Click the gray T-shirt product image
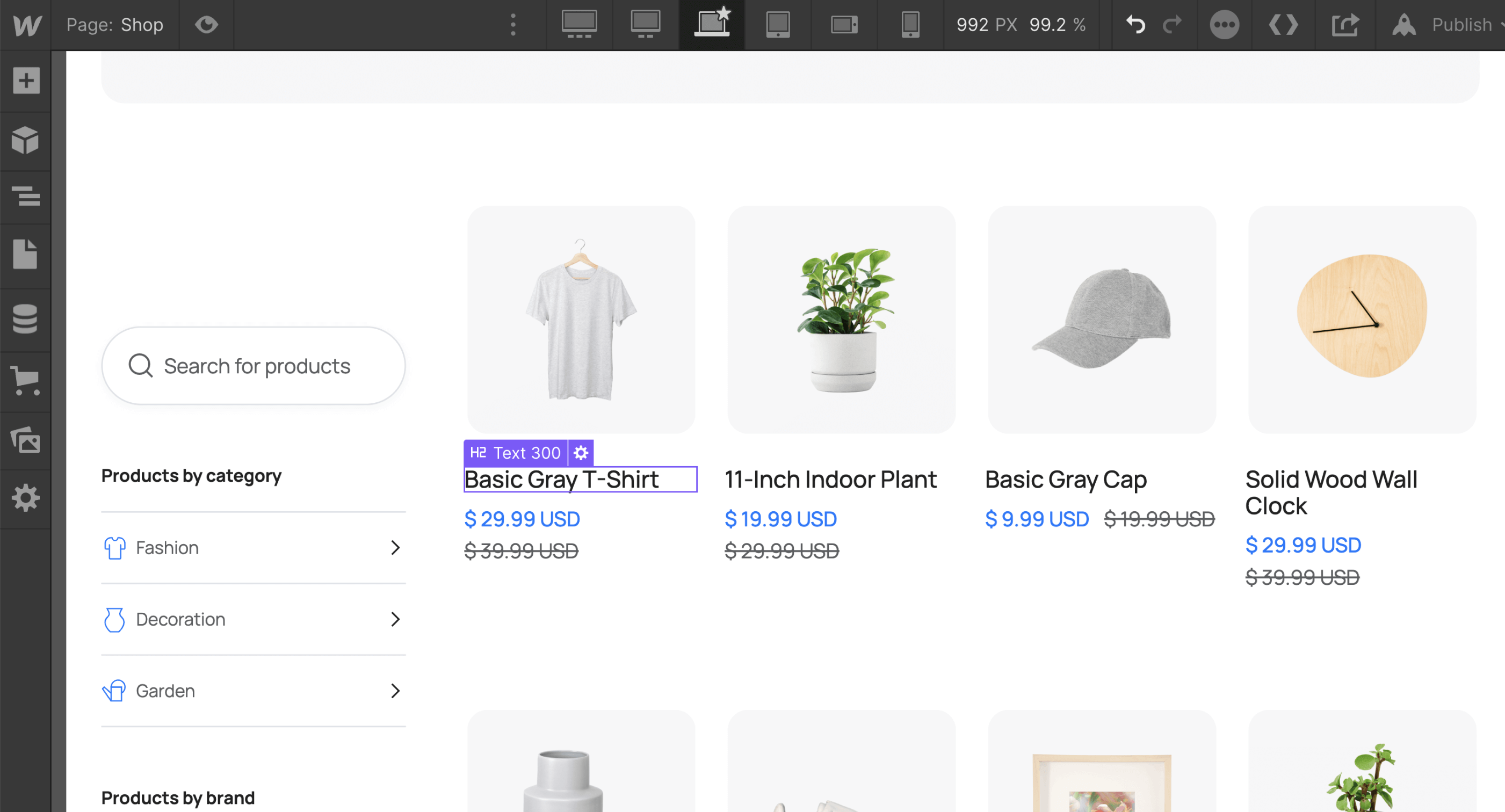 pos(581,320)
